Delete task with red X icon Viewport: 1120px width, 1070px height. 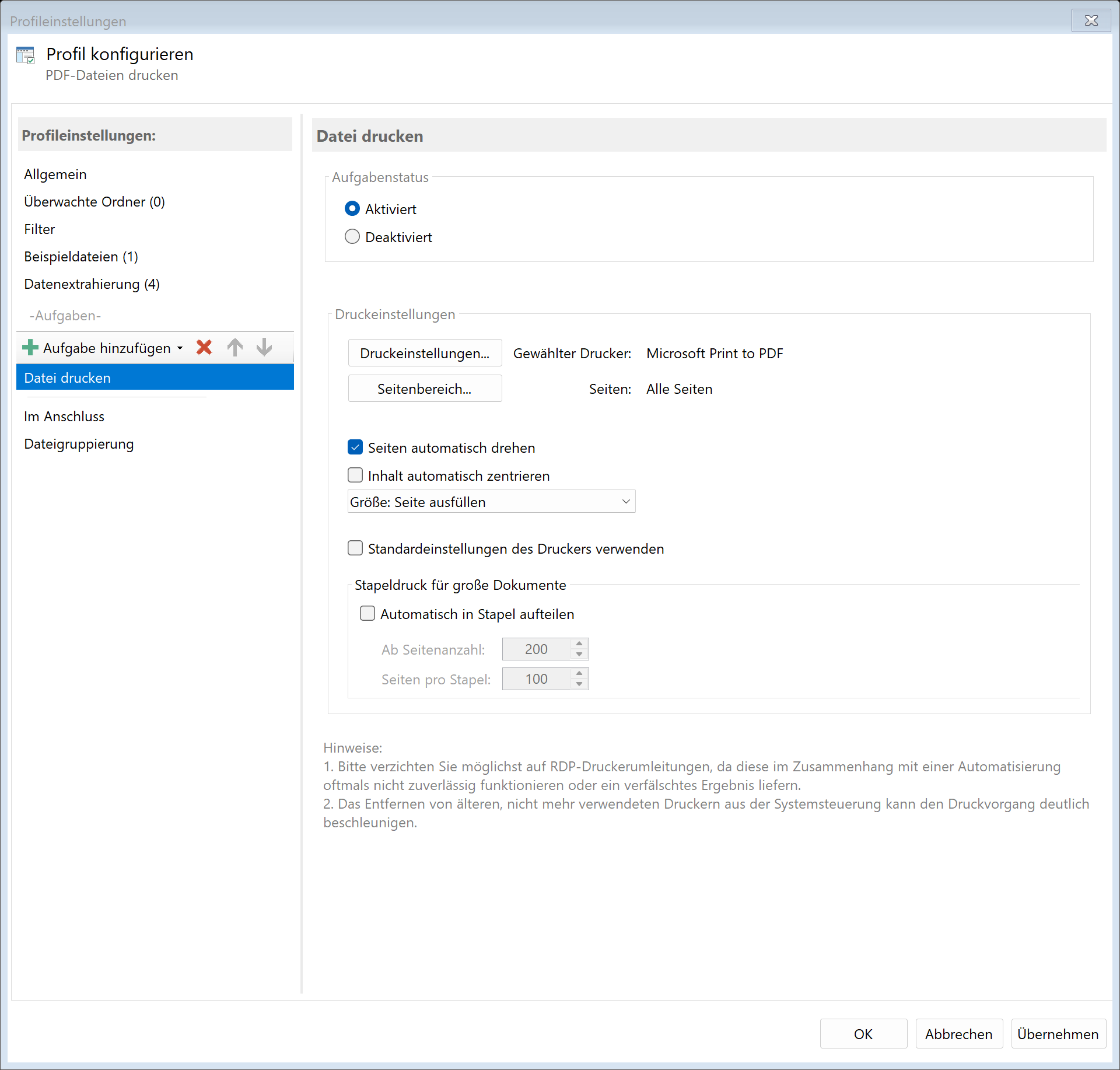(204, 348)
